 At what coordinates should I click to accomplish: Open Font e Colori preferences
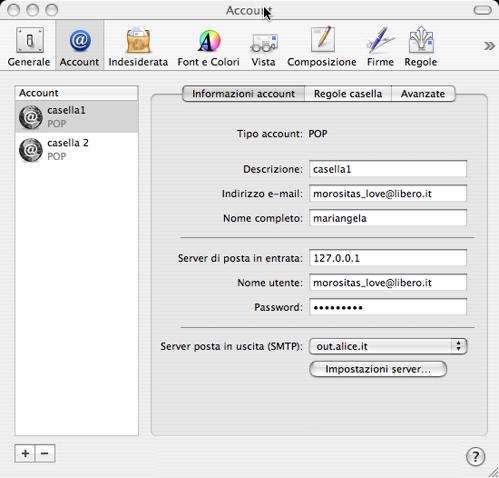[209, 47]
